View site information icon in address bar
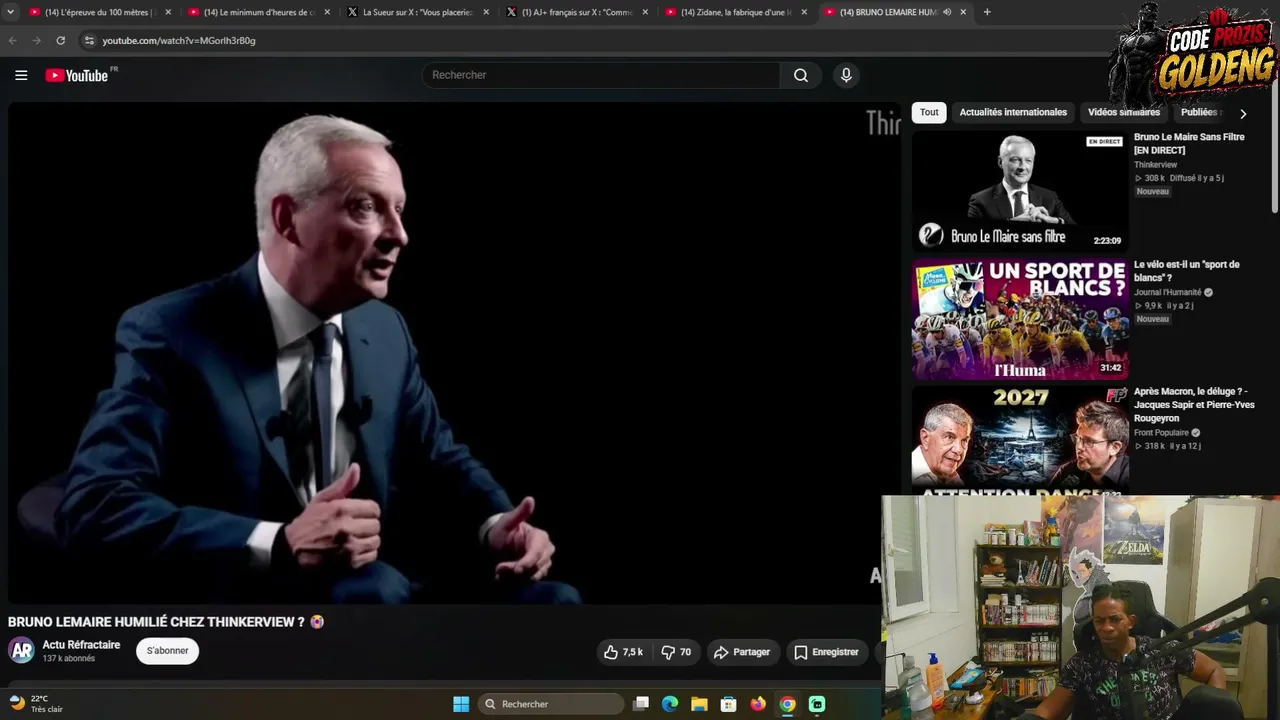The width and height of the screenshot is (1280, 720). point(89,40)
